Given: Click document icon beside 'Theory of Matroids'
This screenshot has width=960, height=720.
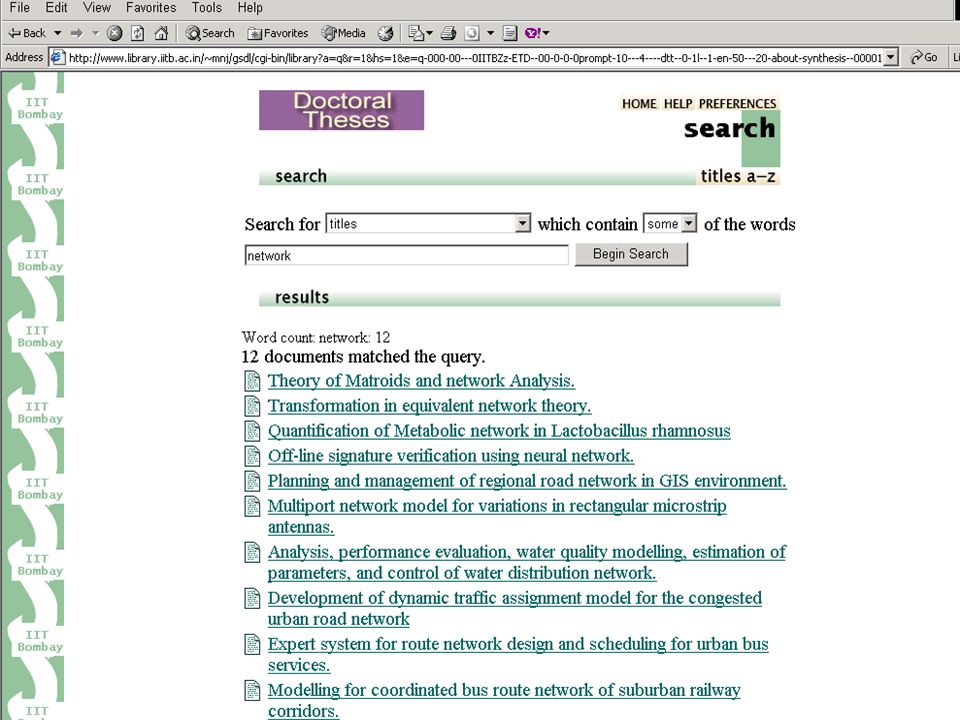Looking at the screenshot, I should (252, 381).
